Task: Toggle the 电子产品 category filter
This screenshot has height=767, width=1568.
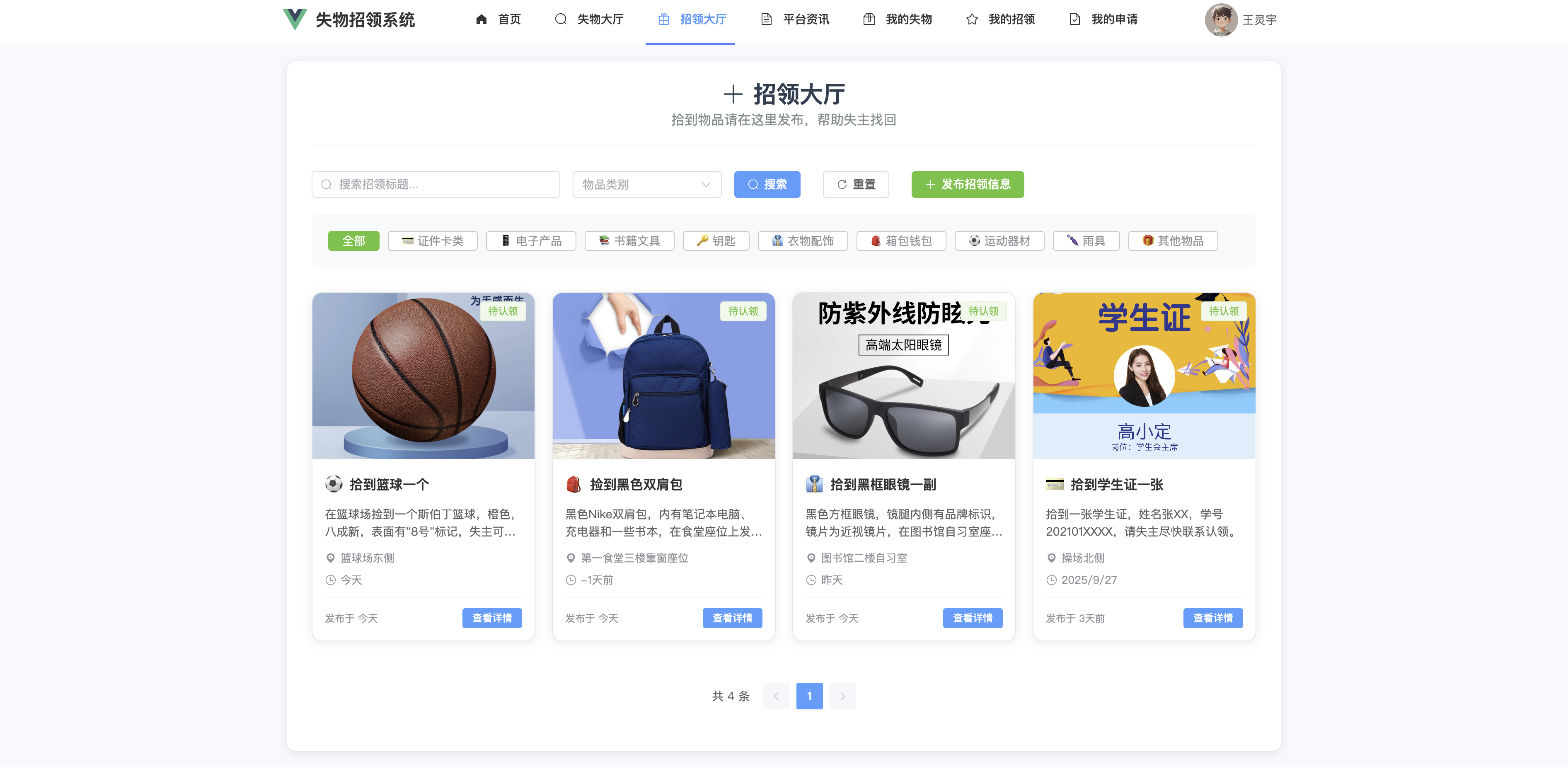Action: click(531, 241)
